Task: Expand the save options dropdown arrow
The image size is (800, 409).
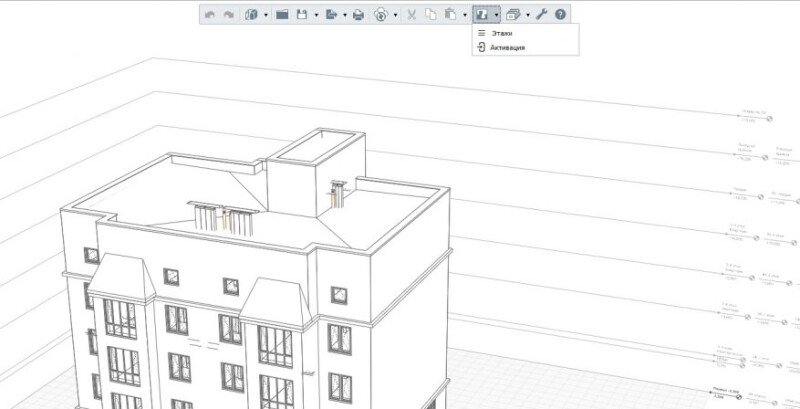Action: [316, 15]
